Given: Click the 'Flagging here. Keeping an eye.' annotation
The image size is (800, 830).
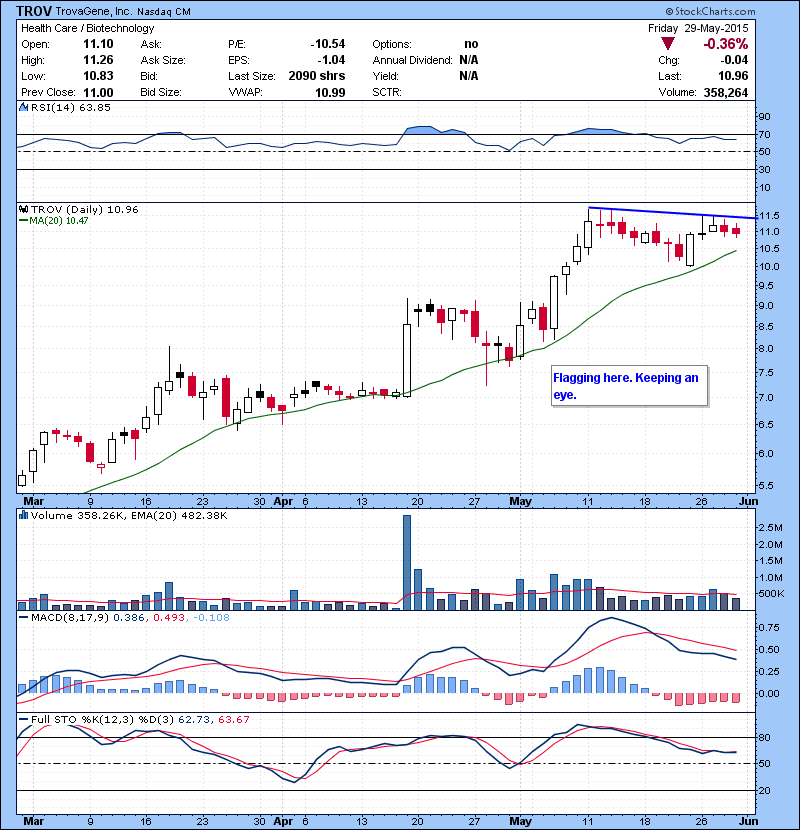Looking at the screenshot, I should click(629, 386).
